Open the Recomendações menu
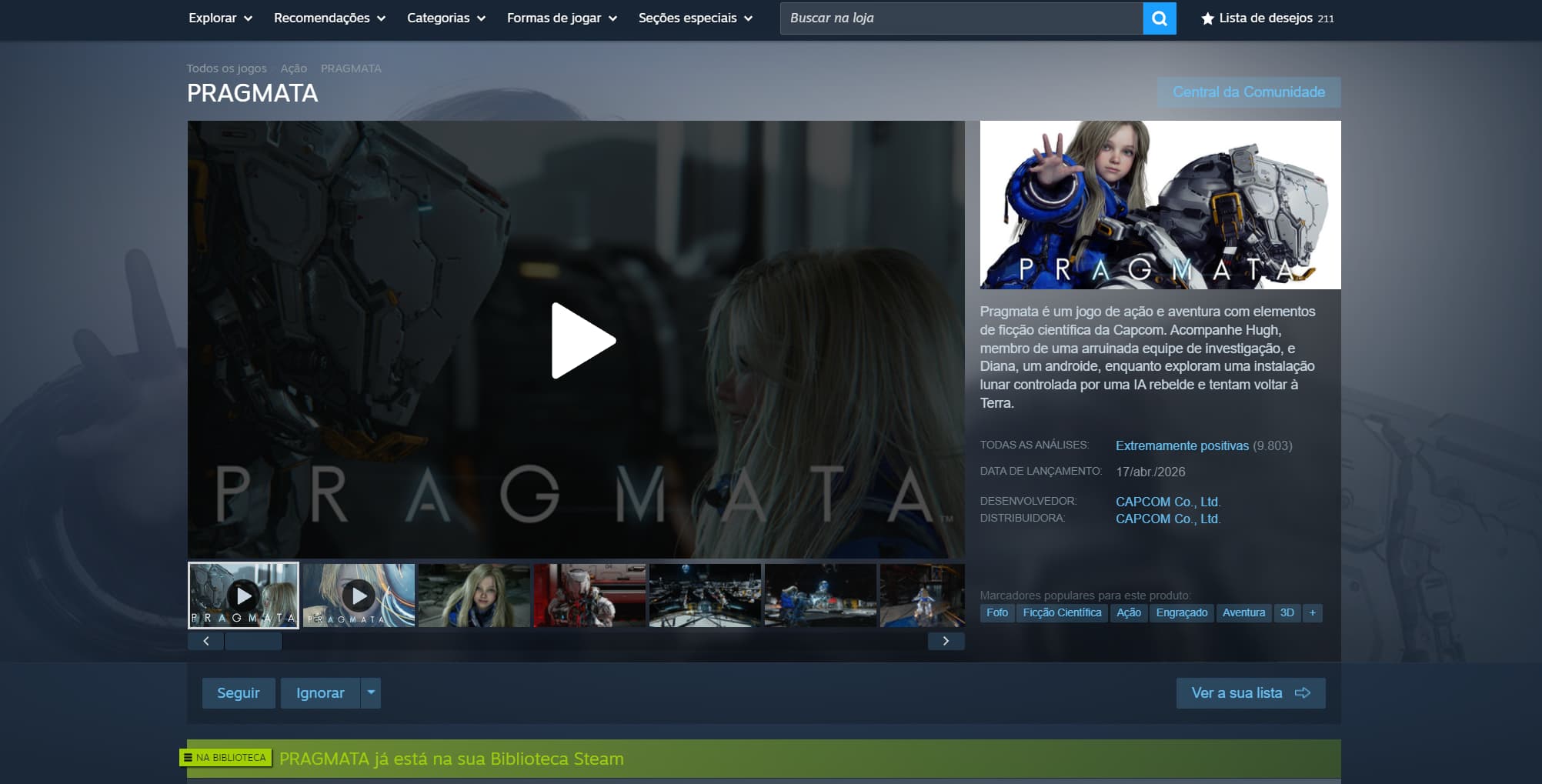This screenshot has width=1542, height=784. [x=329, y=18]
